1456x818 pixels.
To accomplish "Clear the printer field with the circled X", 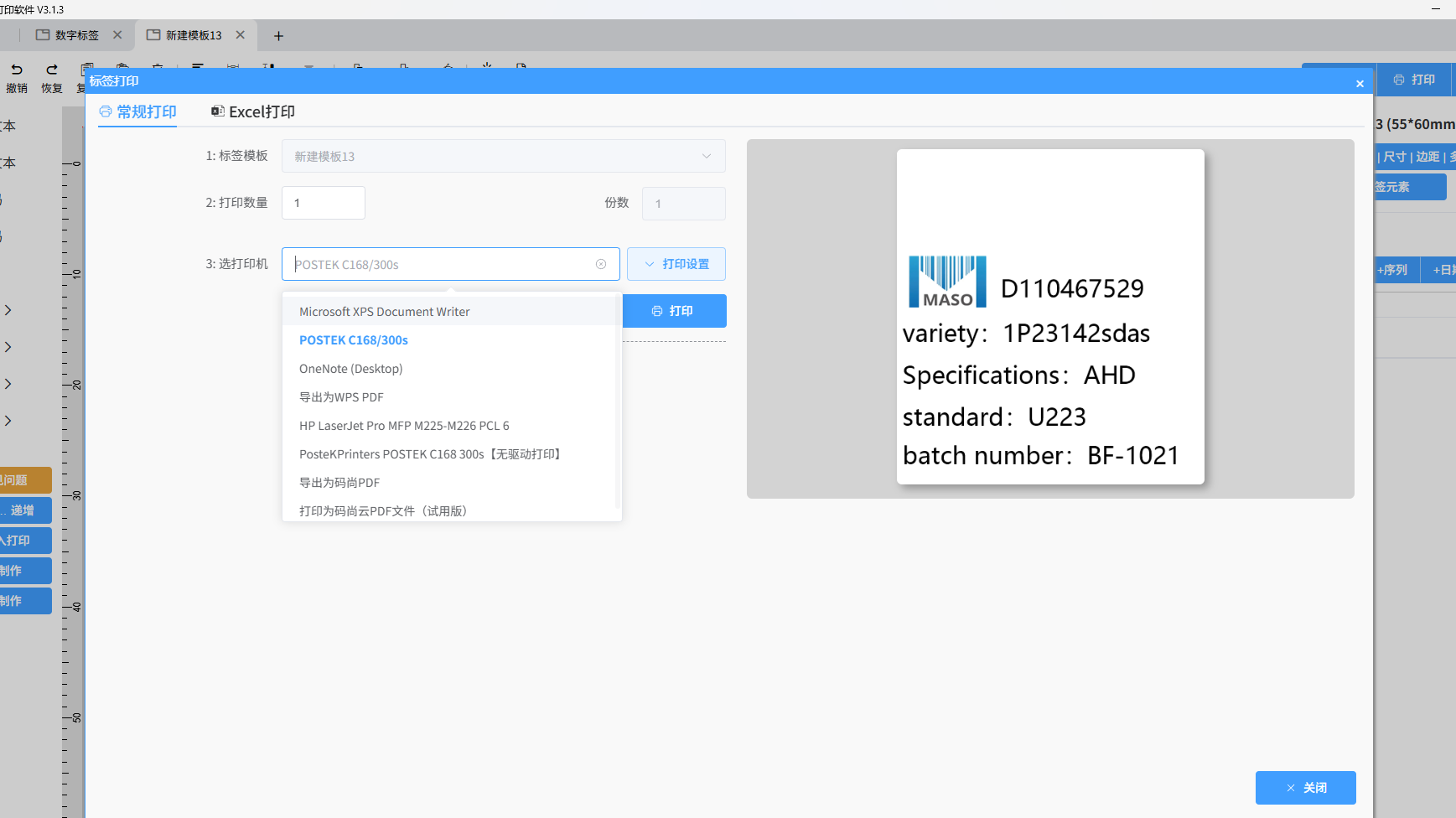I will tap(601, 264).
